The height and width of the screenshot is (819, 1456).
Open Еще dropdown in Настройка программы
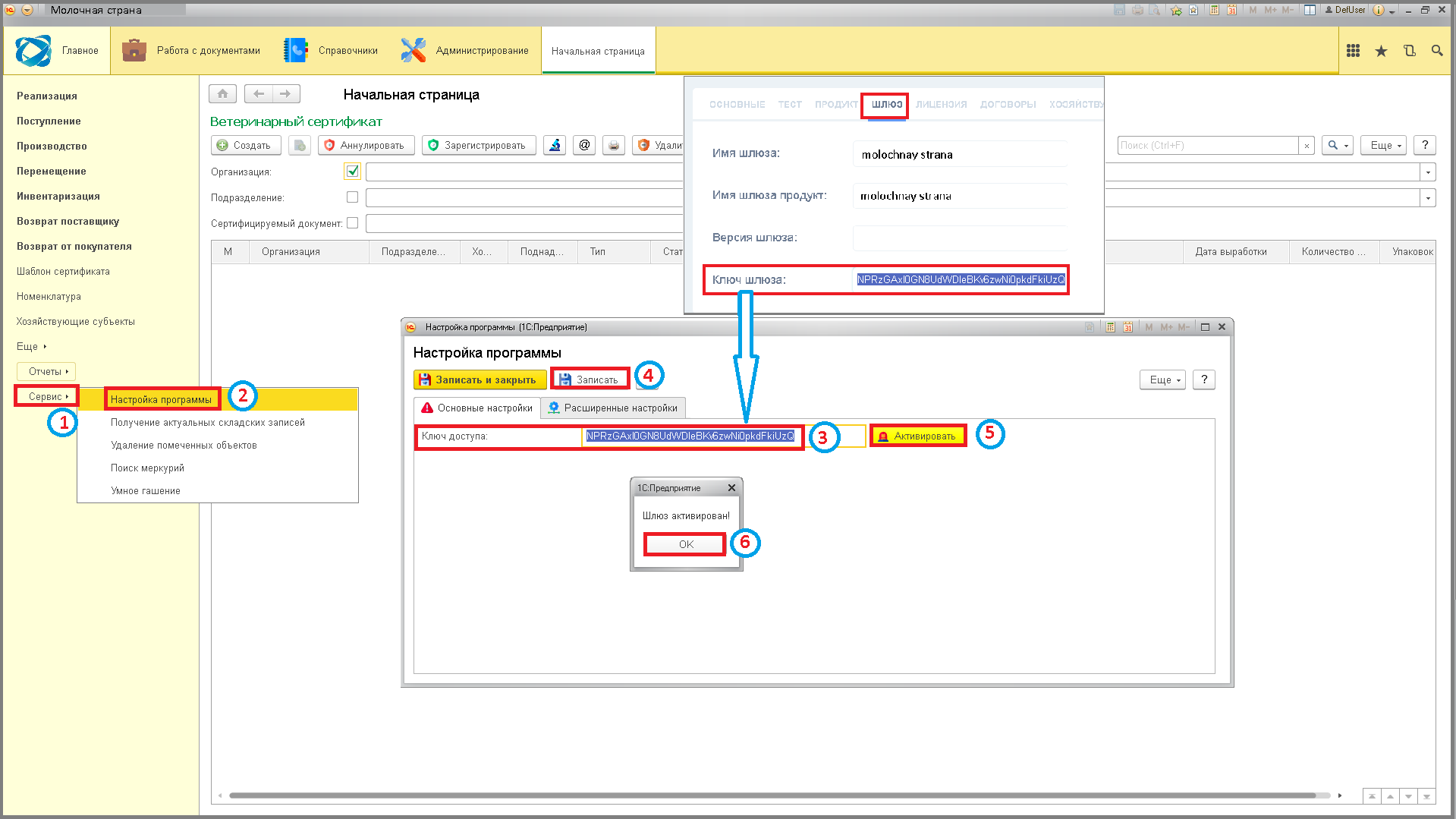1162,380
